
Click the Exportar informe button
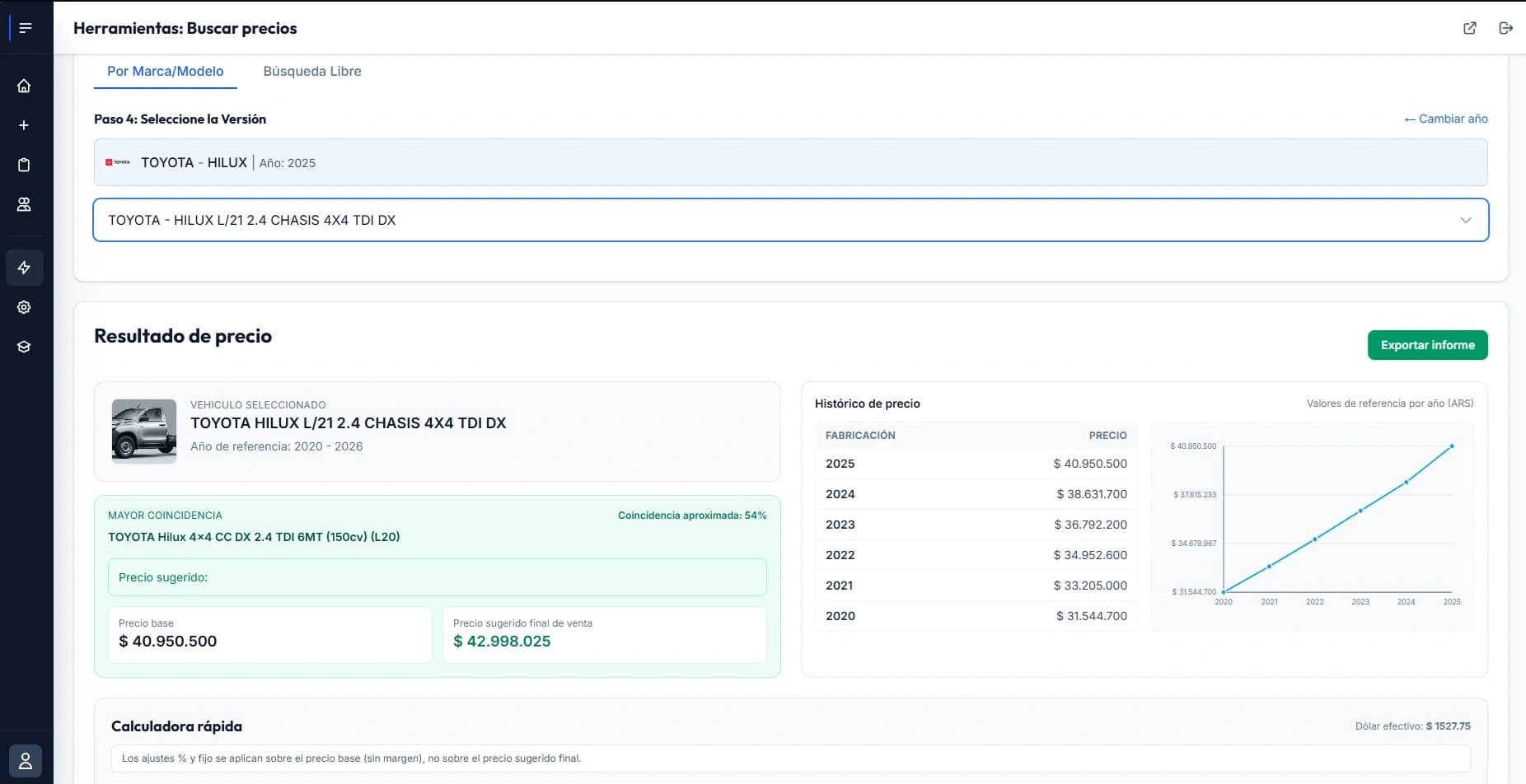pos(1428,345)
